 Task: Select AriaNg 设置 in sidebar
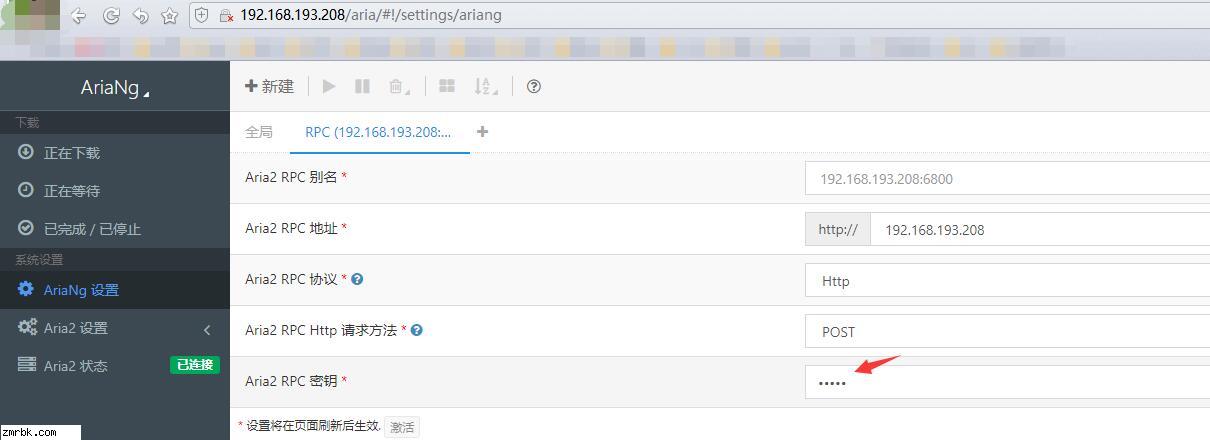115,290
